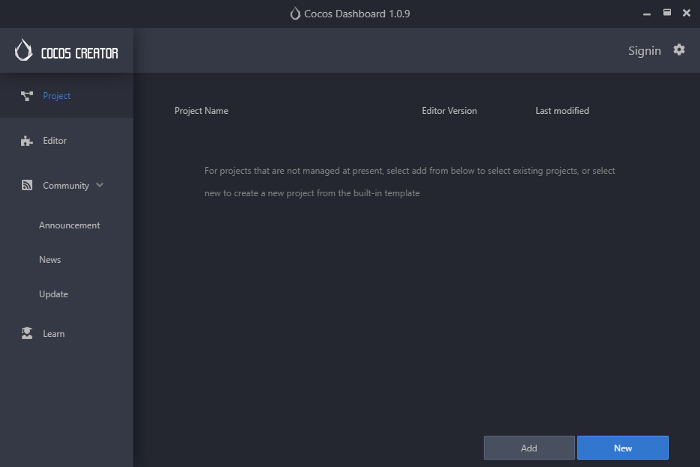Close the Cocos Dashboard window
Image resolution: width=700 pixels, height=467 pixels.
[x=687, y=13]
